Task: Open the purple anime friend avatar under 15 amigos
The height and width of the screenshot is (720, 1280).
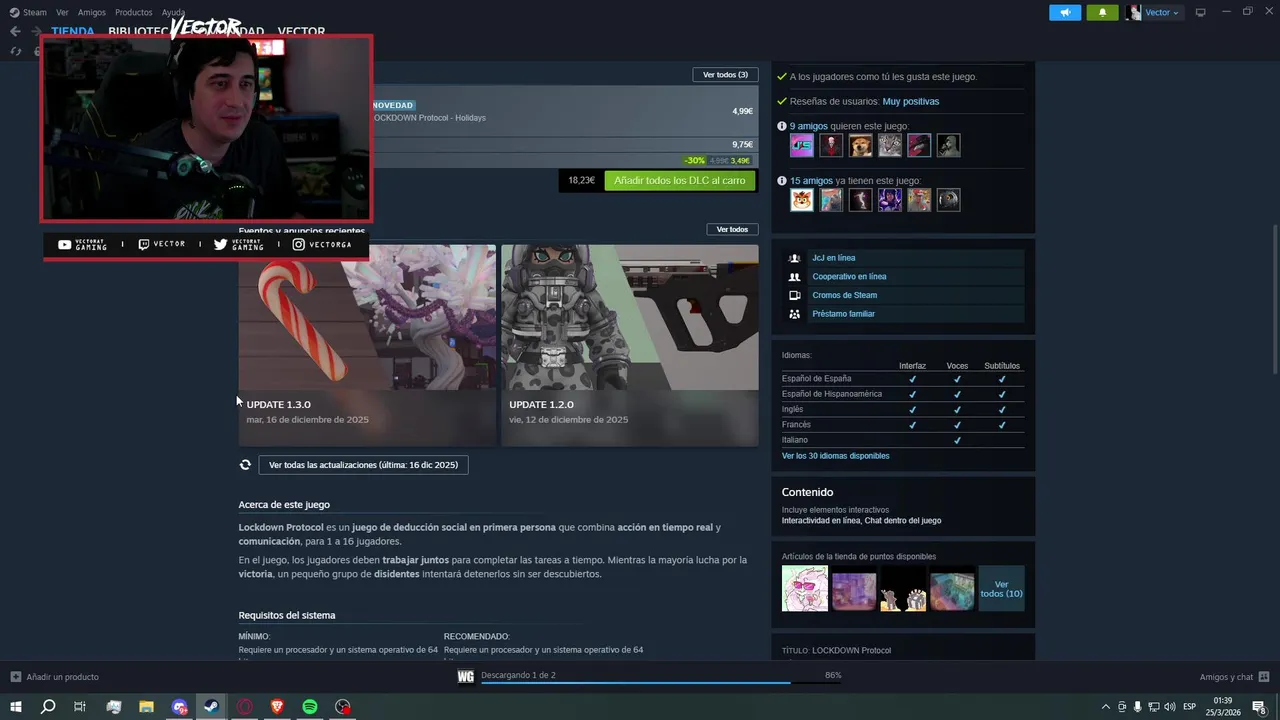Action: click(890, 200)
